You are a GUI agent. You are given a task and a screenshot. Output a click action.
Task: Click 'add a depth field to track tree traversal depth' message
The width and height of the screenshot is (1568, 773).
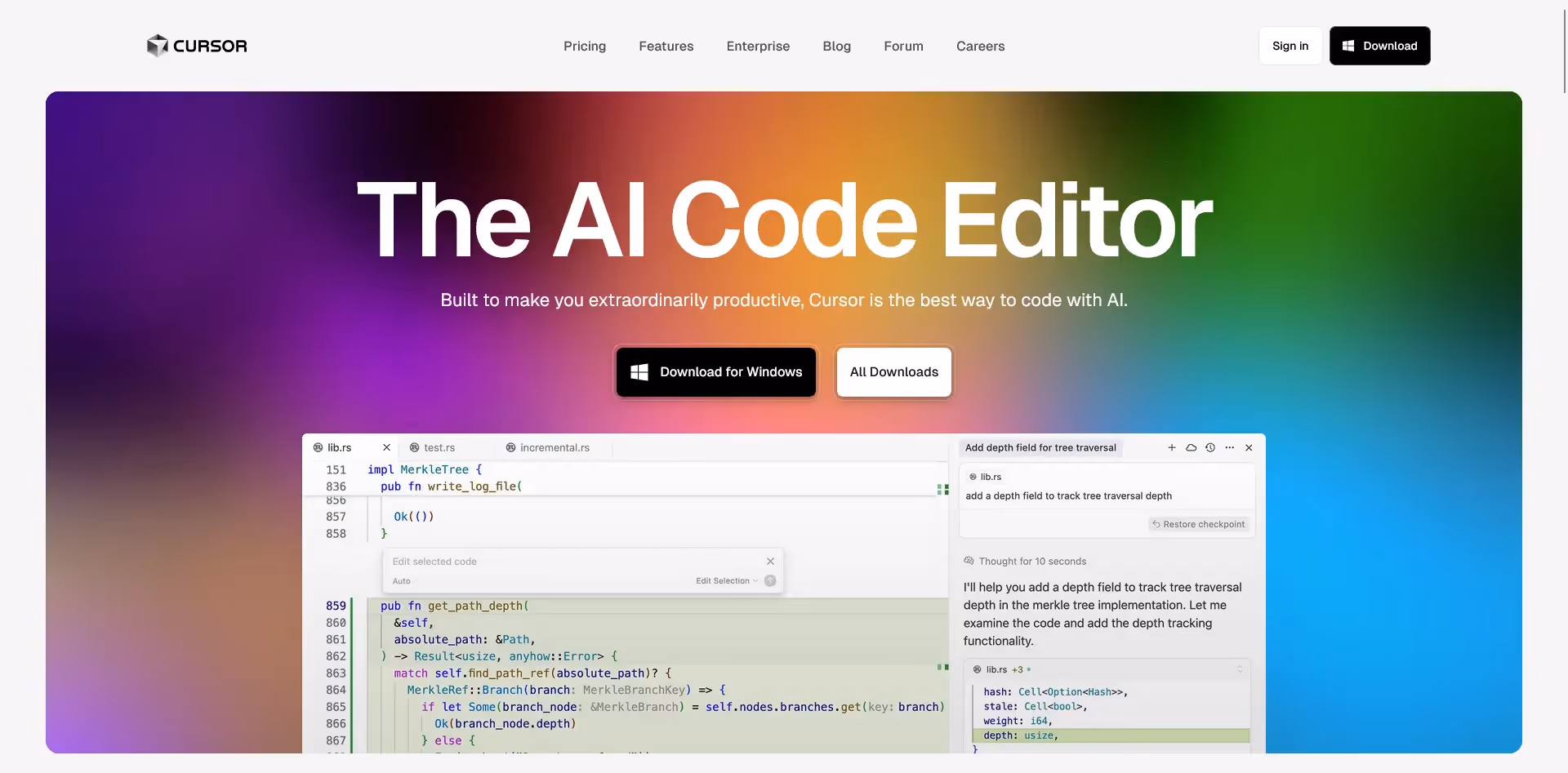point(1068,496)
